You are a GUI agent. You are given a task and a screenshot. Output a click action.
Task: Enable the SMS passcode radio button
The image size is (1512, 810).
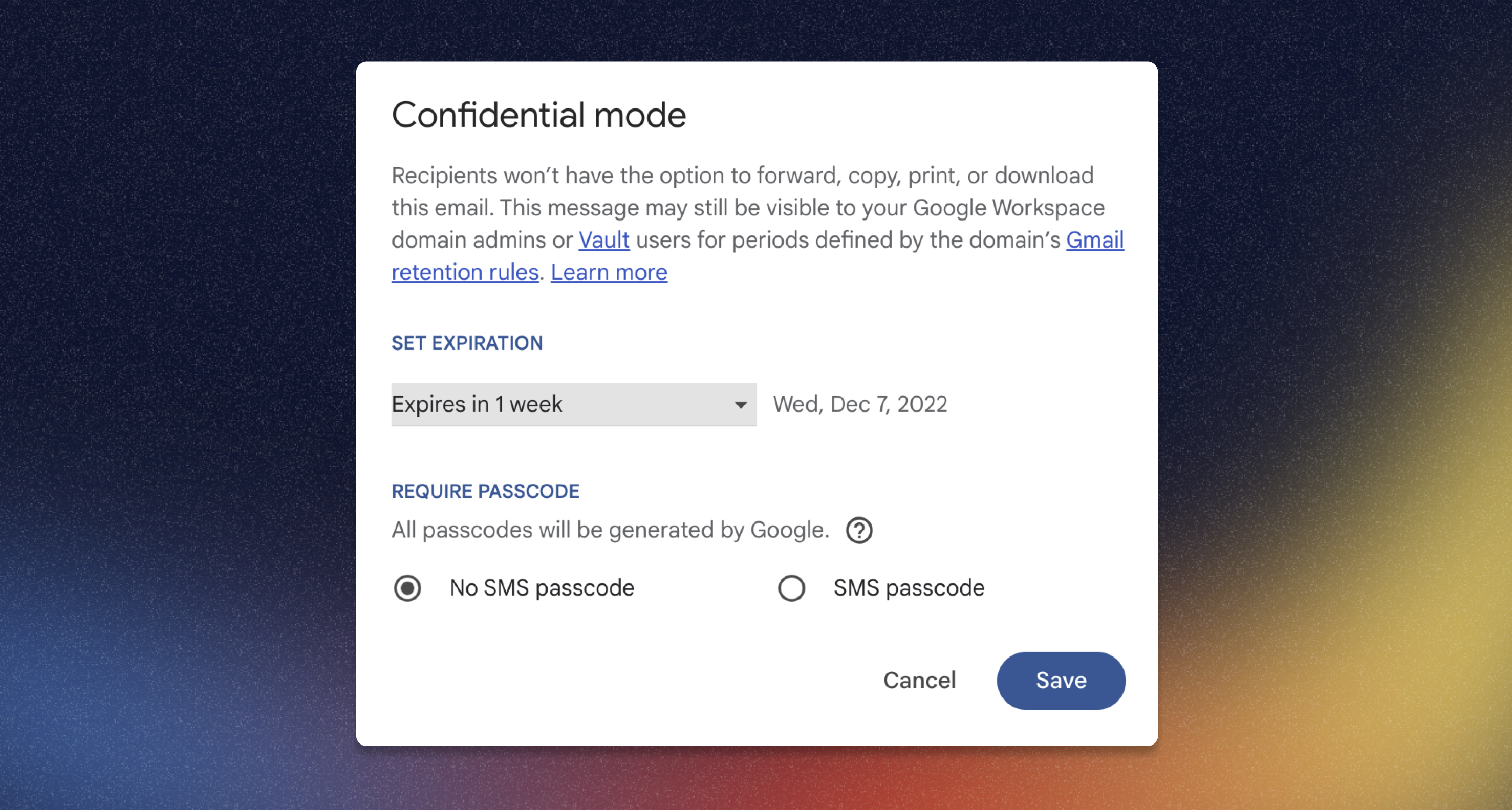coord(791,588)
